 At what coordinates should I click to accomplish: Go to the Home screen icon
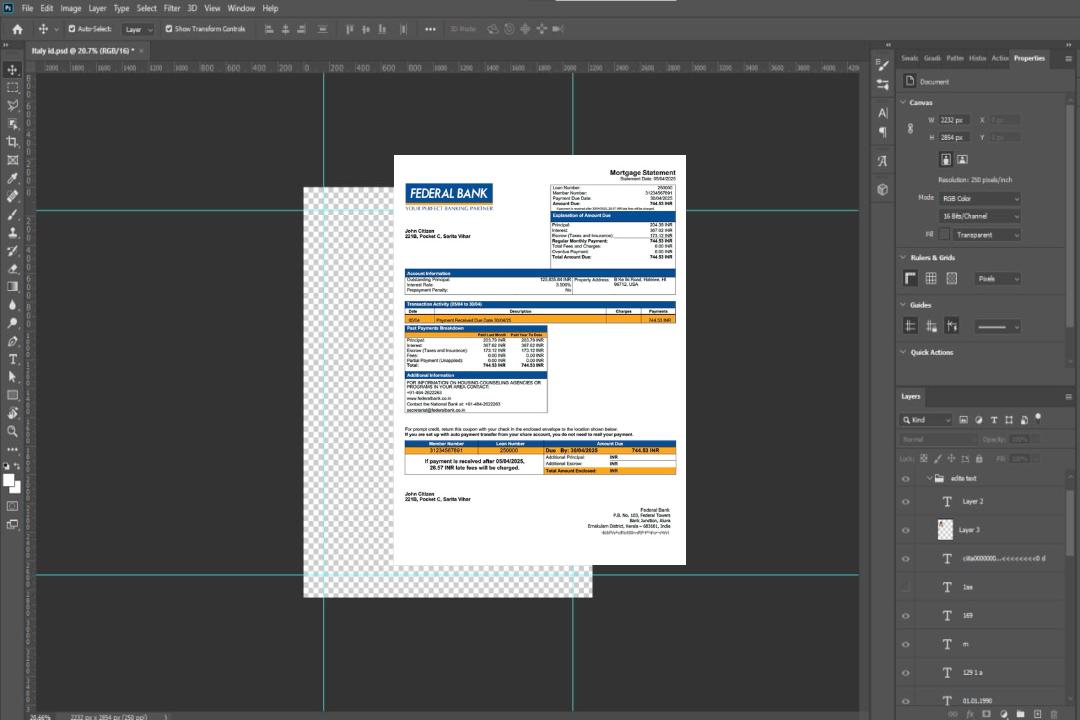17,29
